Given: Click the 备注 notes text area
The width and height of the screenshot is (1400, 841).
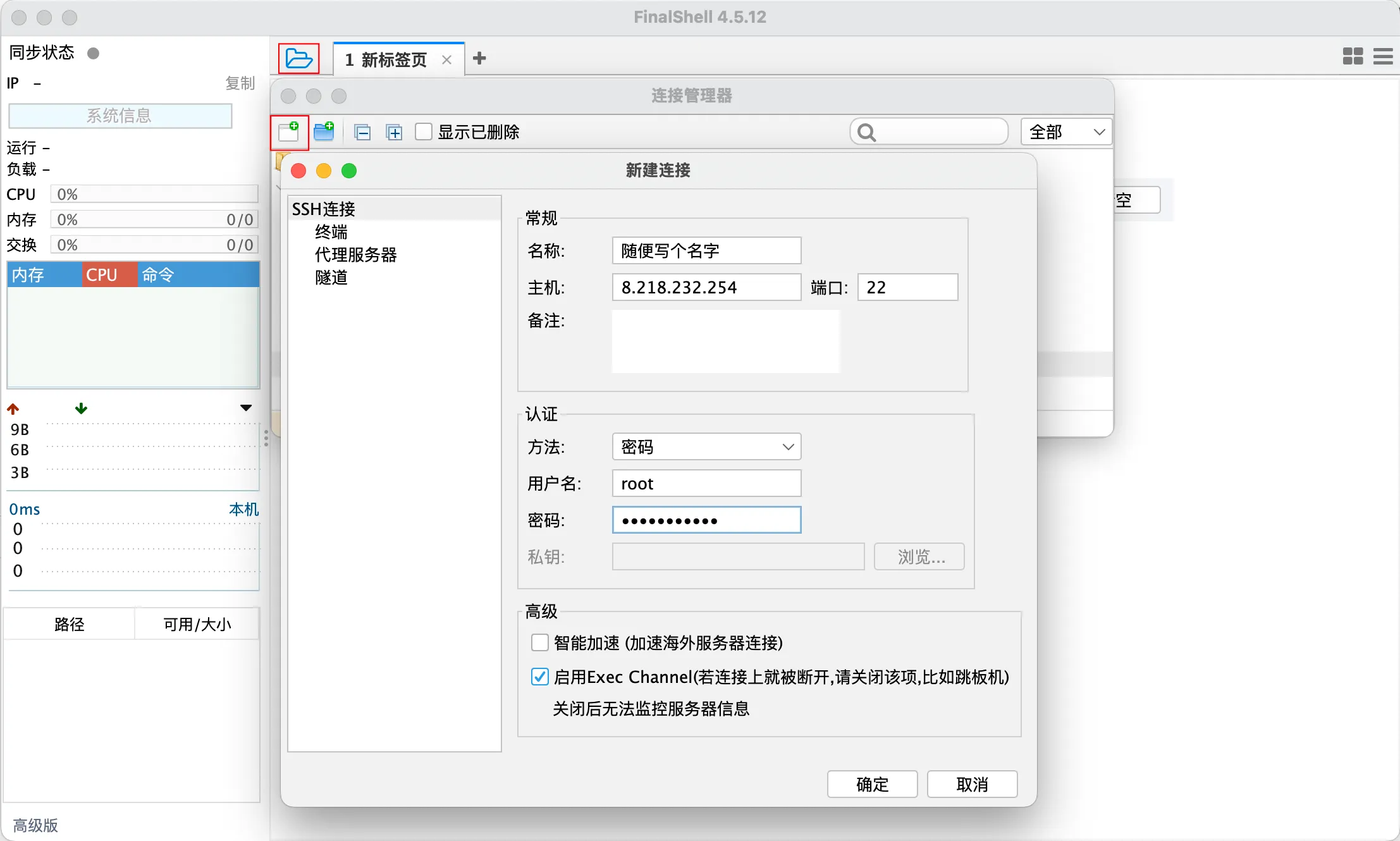Looking at the screenshot, I should click(726, 341).
